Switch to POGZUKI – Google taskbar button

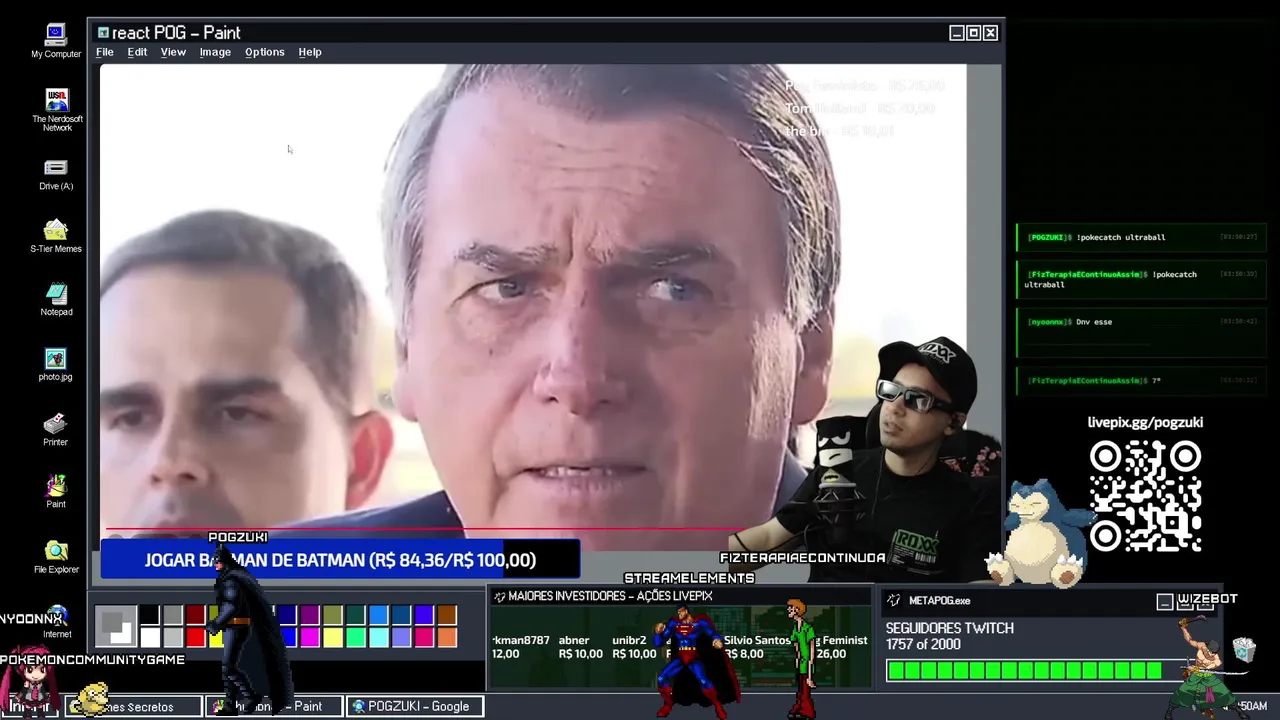tap(415, 706)
